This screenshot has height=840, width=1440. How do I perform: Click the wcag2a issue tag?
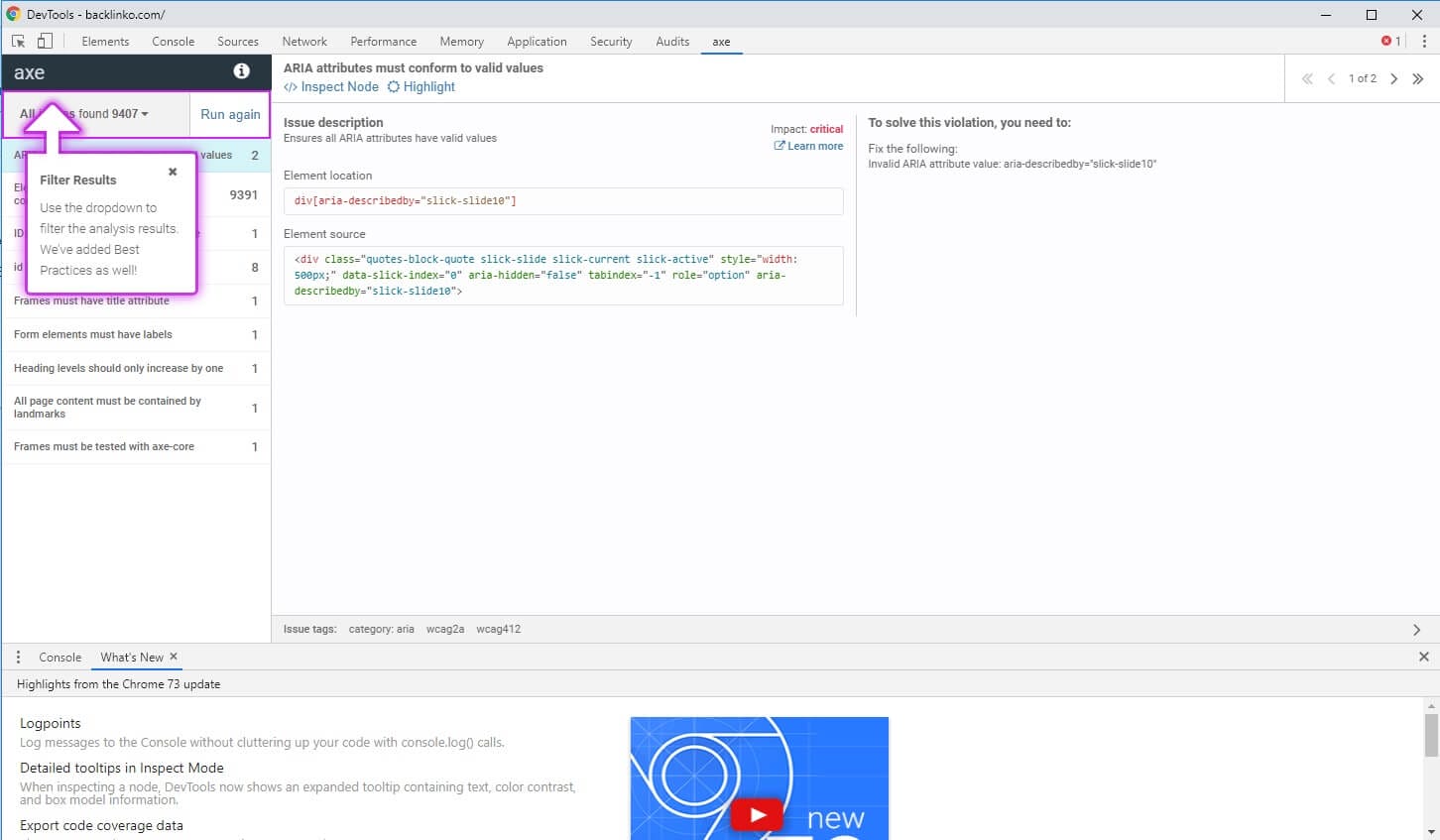445,630
